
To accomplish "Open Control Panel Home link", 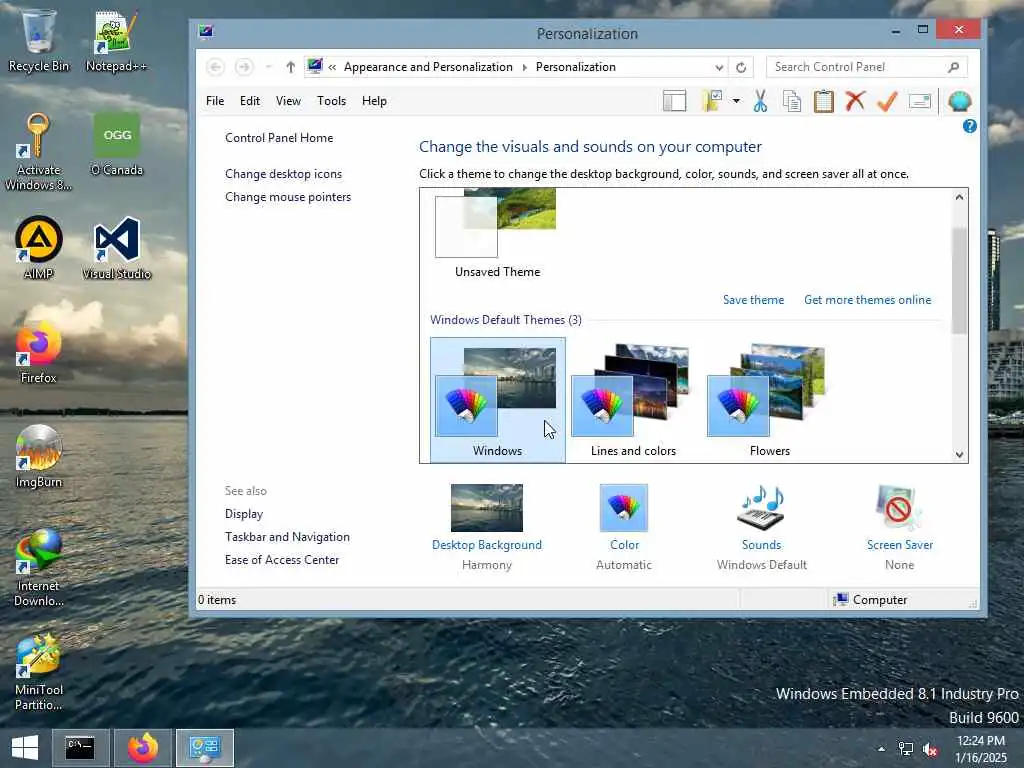I will (279, 138).
